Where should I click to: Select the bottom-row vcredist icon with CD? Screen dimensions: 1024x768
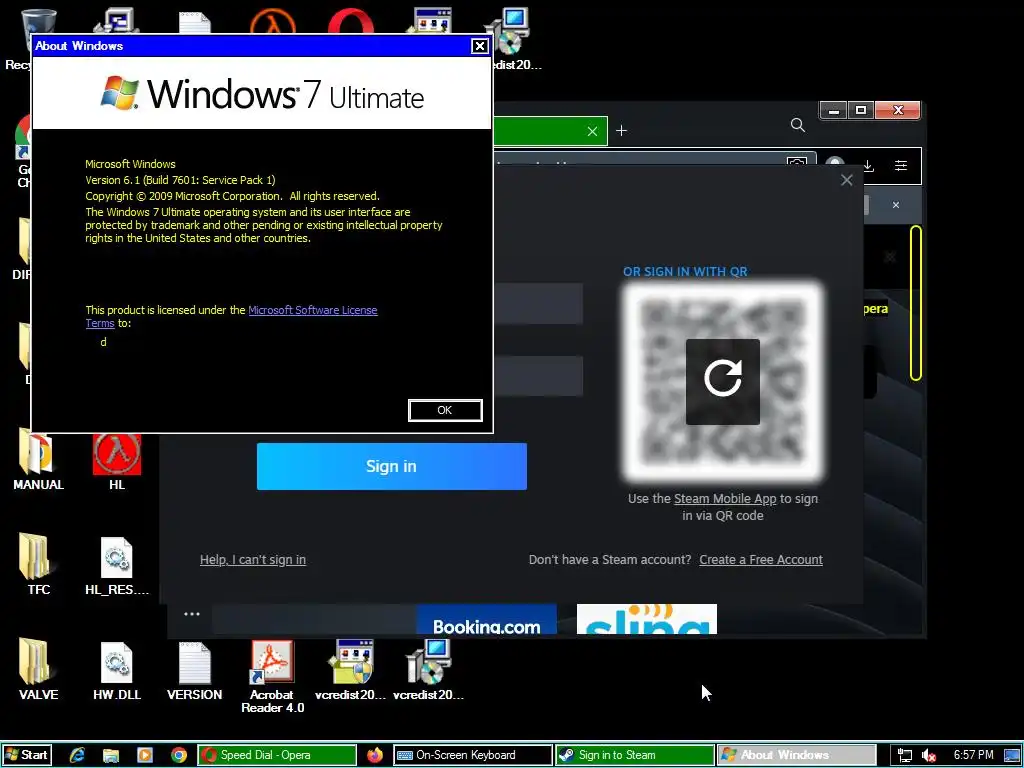pos(428,671)
